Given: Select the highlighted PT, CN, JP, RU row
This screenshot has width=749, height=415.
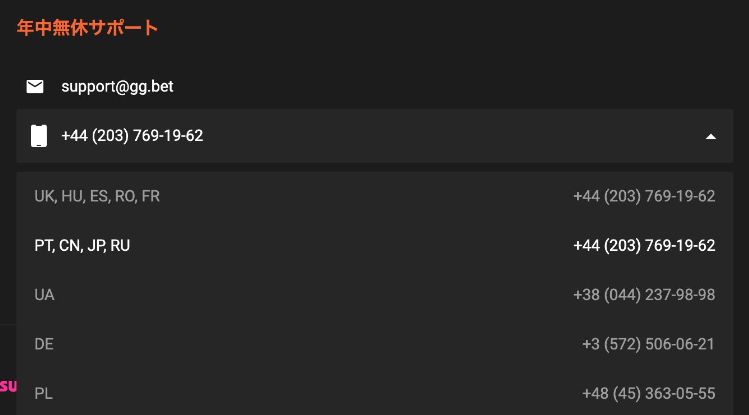Looking at the screenshot, I should tap(374, 245).
